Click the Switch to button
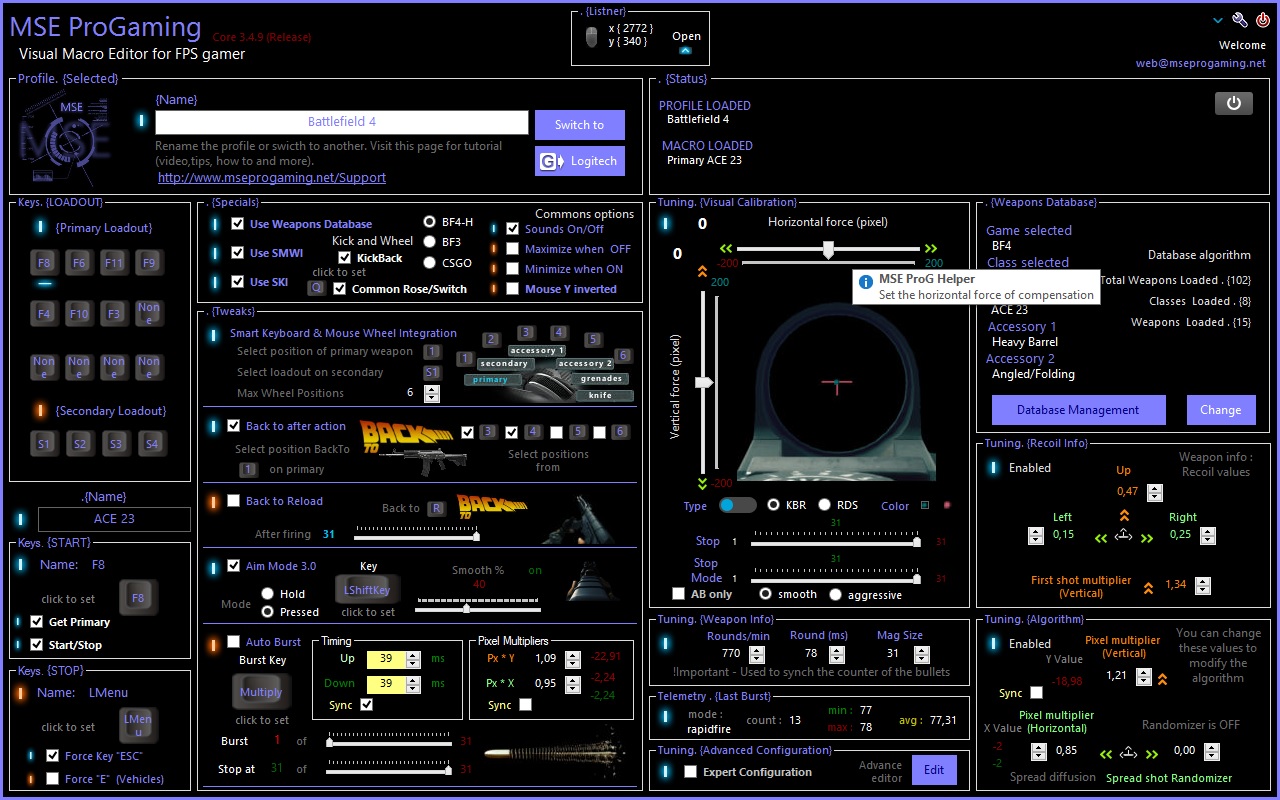Image resolution: width=1280 pixels, height=800 pixels. click(x=580, y=125)
